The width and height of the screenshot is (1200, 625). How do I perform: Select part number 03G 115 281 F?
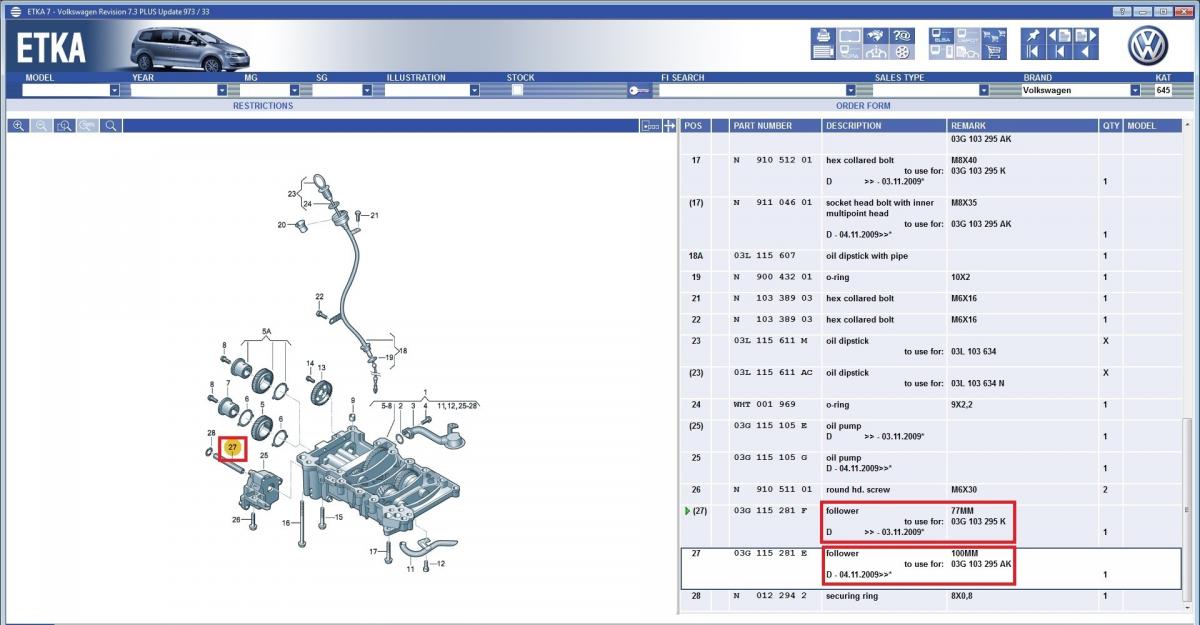pyautogui.click(x=770, y=511)
